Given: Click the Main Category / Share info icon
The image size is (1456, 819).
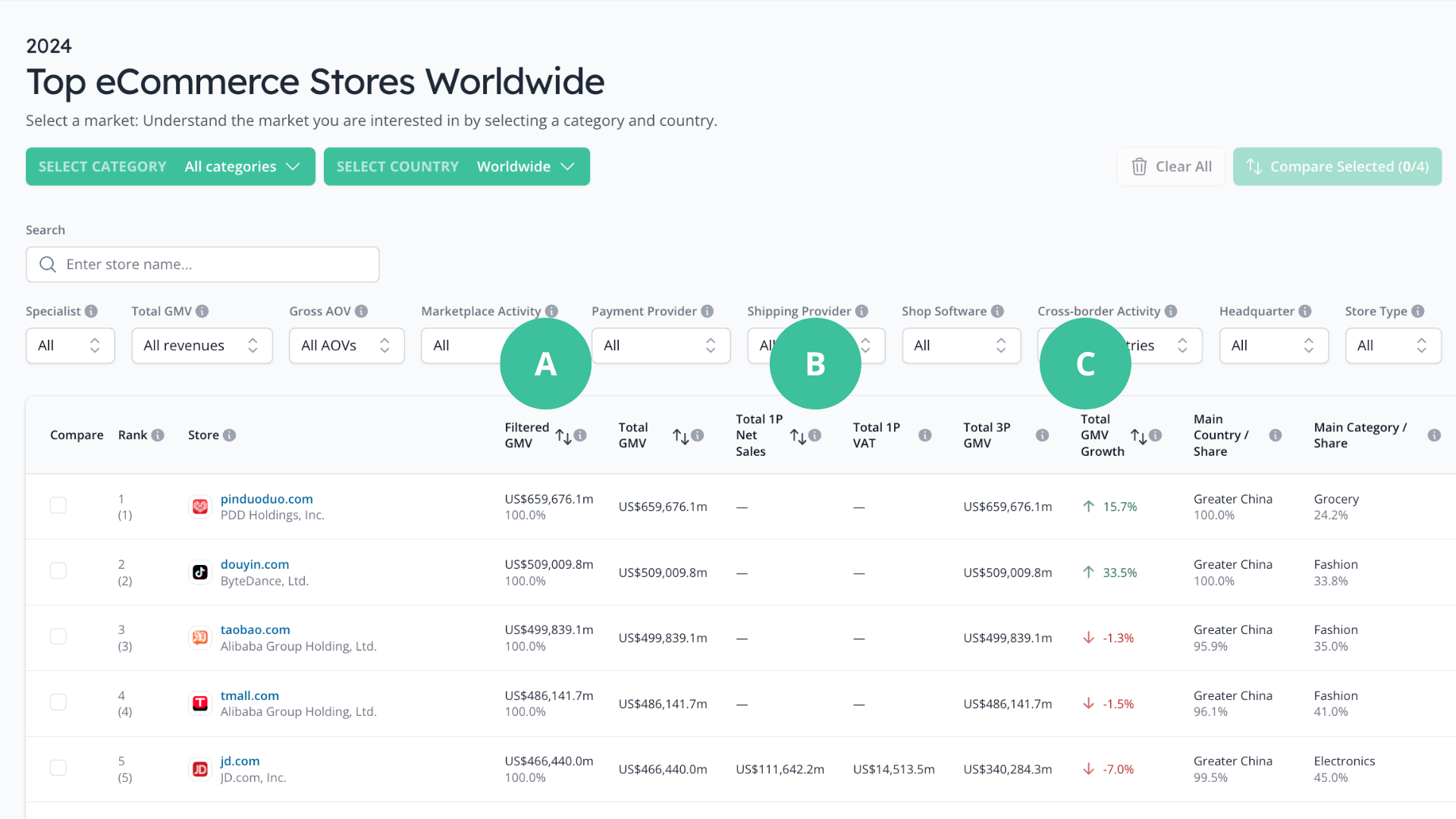Looking at the screenshot, I should [x=1433, y=435].
